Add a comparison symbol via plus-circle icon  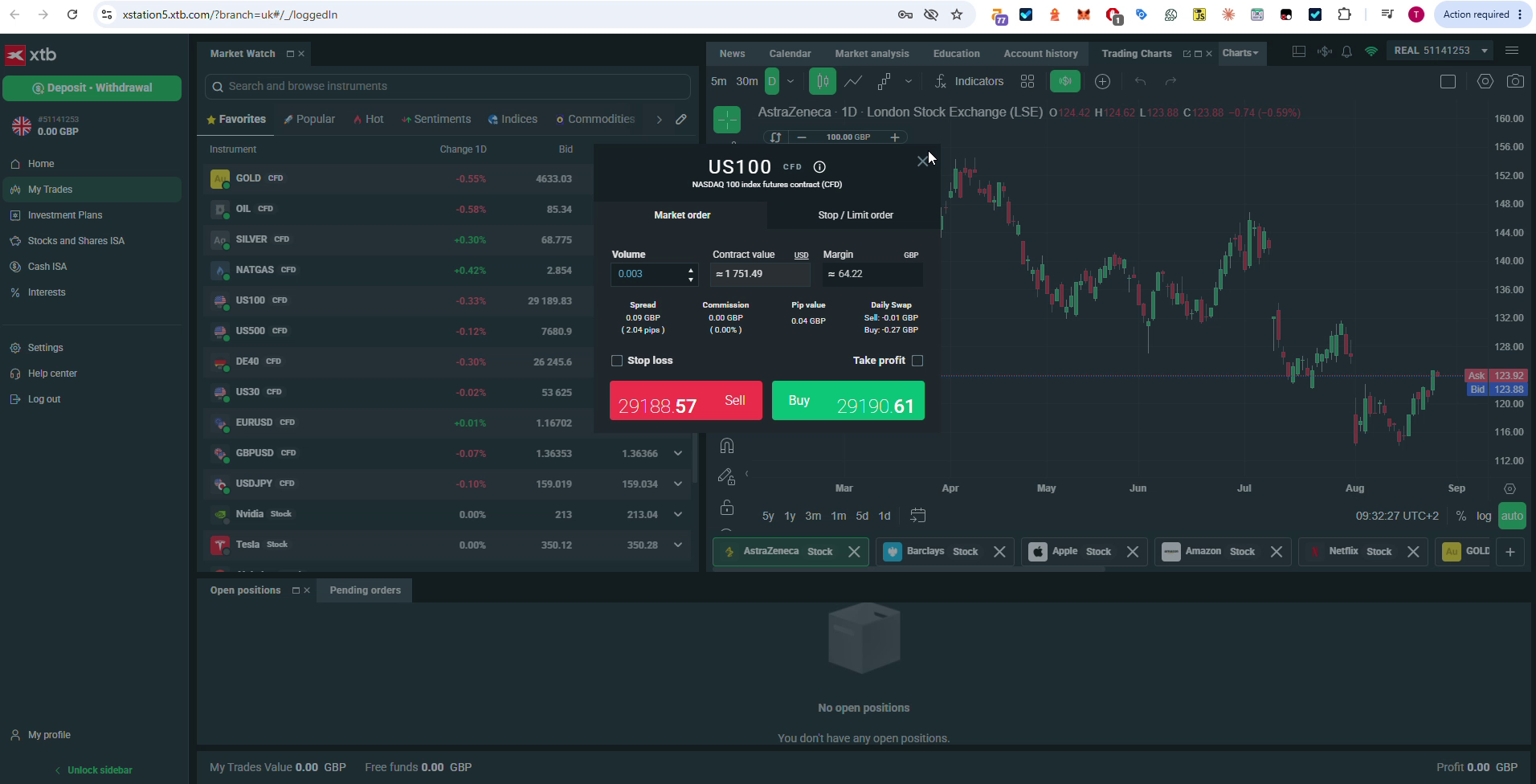1102,81
